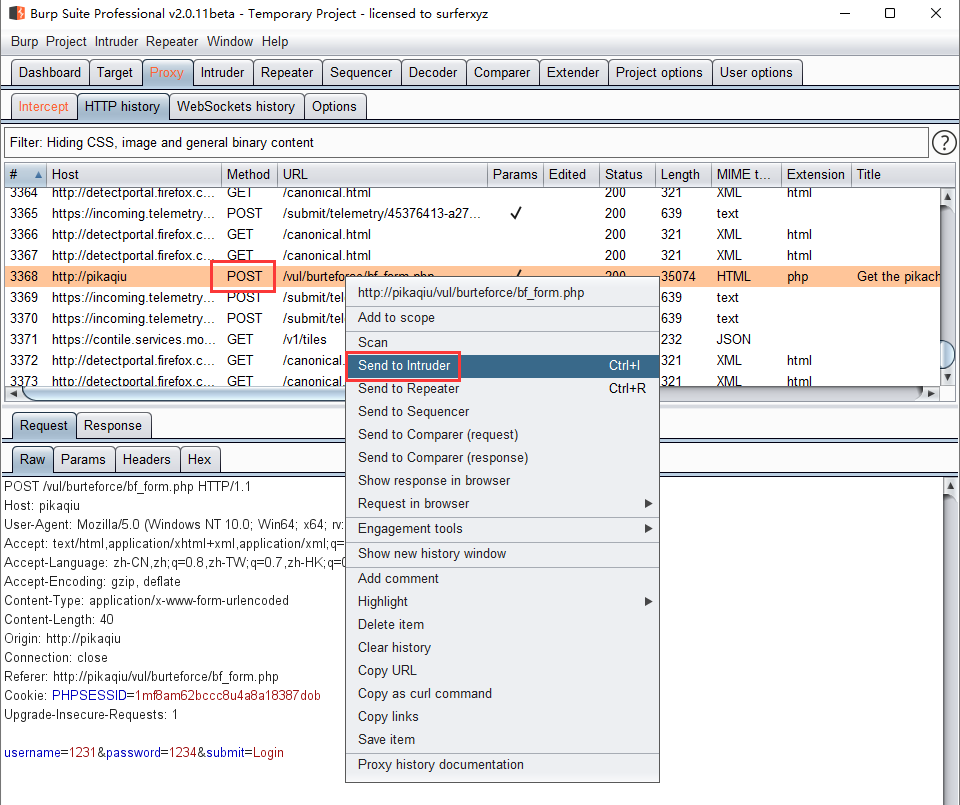Open the Burp menu

click(24, 42)
